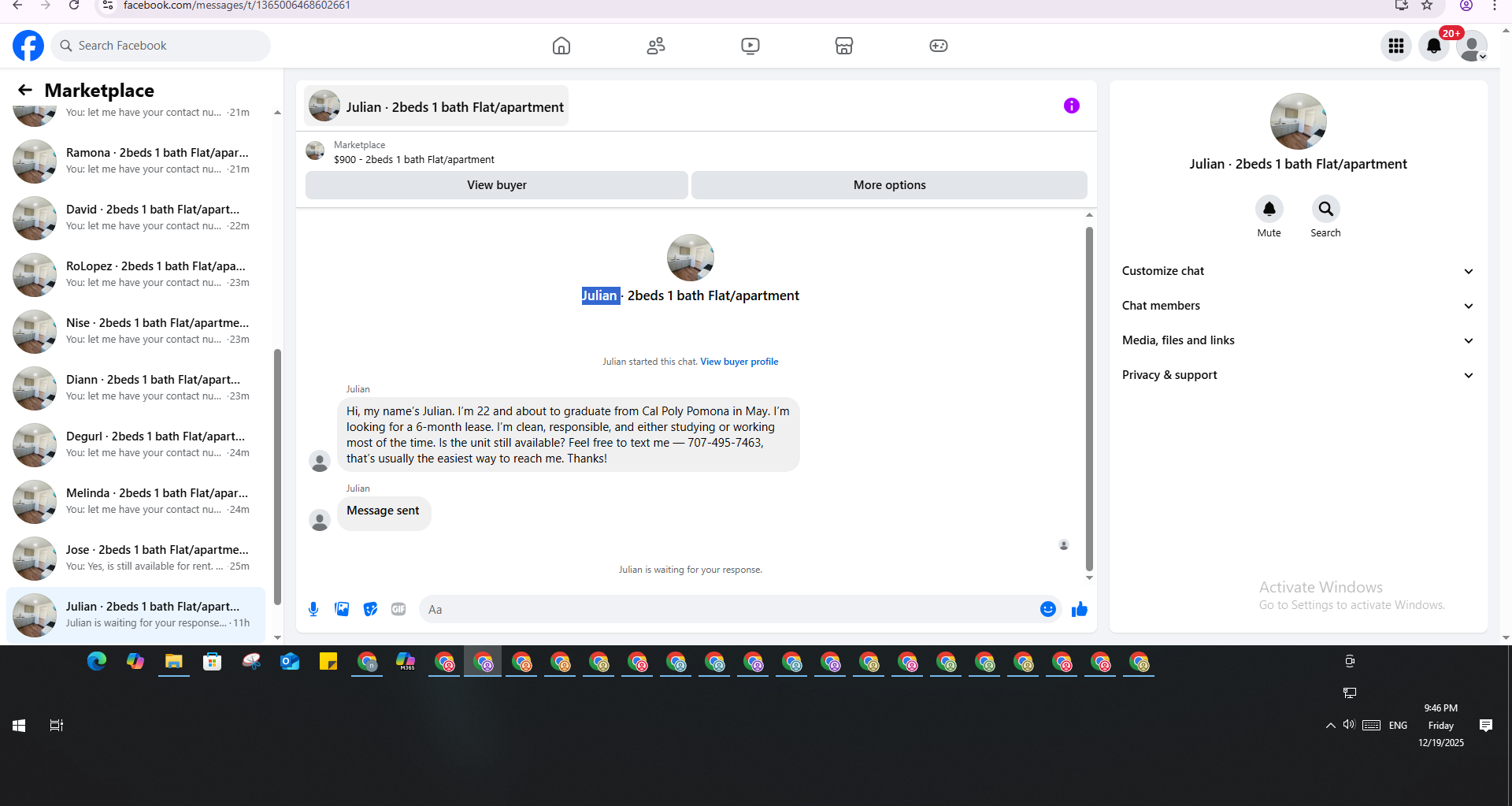Reload the page in browser
Viewport: 1512px width, 806px height.
pos(73,6)
